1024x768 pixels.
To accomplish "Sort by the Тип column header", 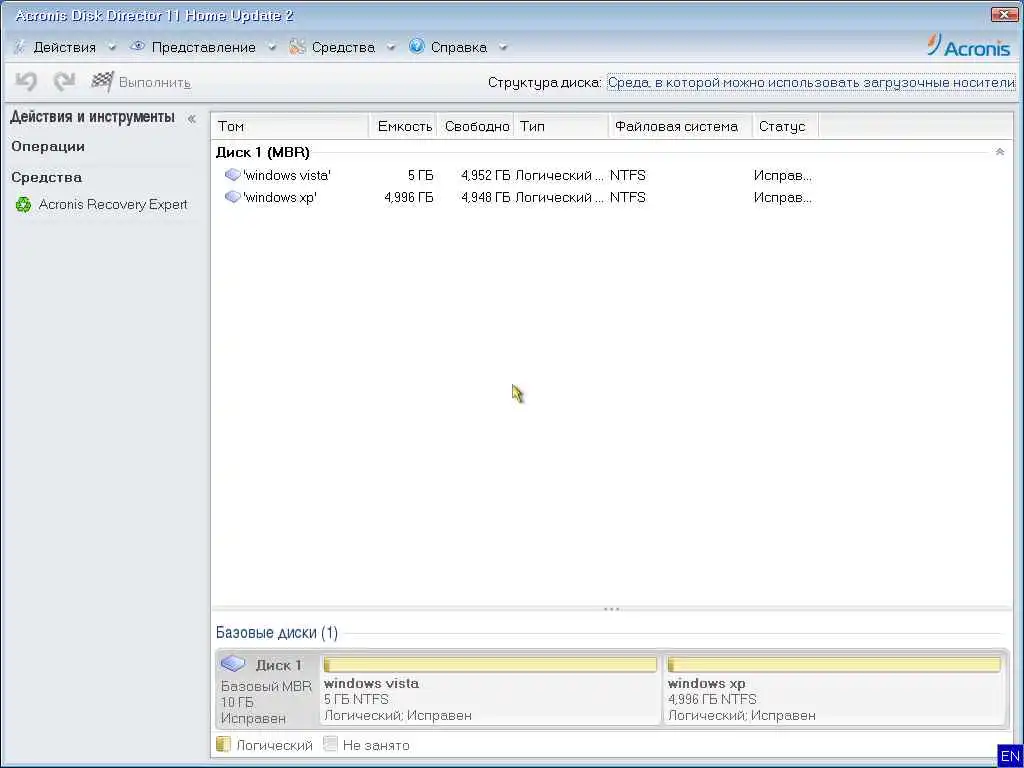I will [x=562, y=126].
